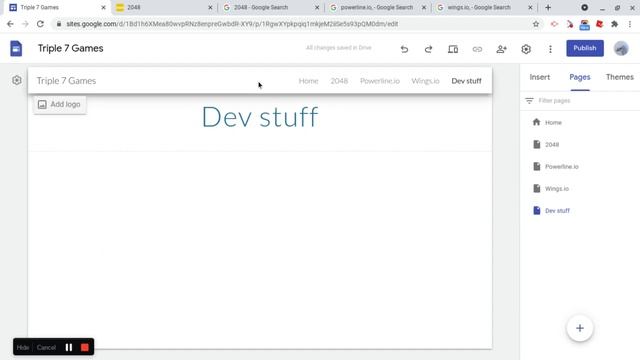This screenshot has height=360, width=640.
Task: Click the copy published link icon
Action: (477, 49)
